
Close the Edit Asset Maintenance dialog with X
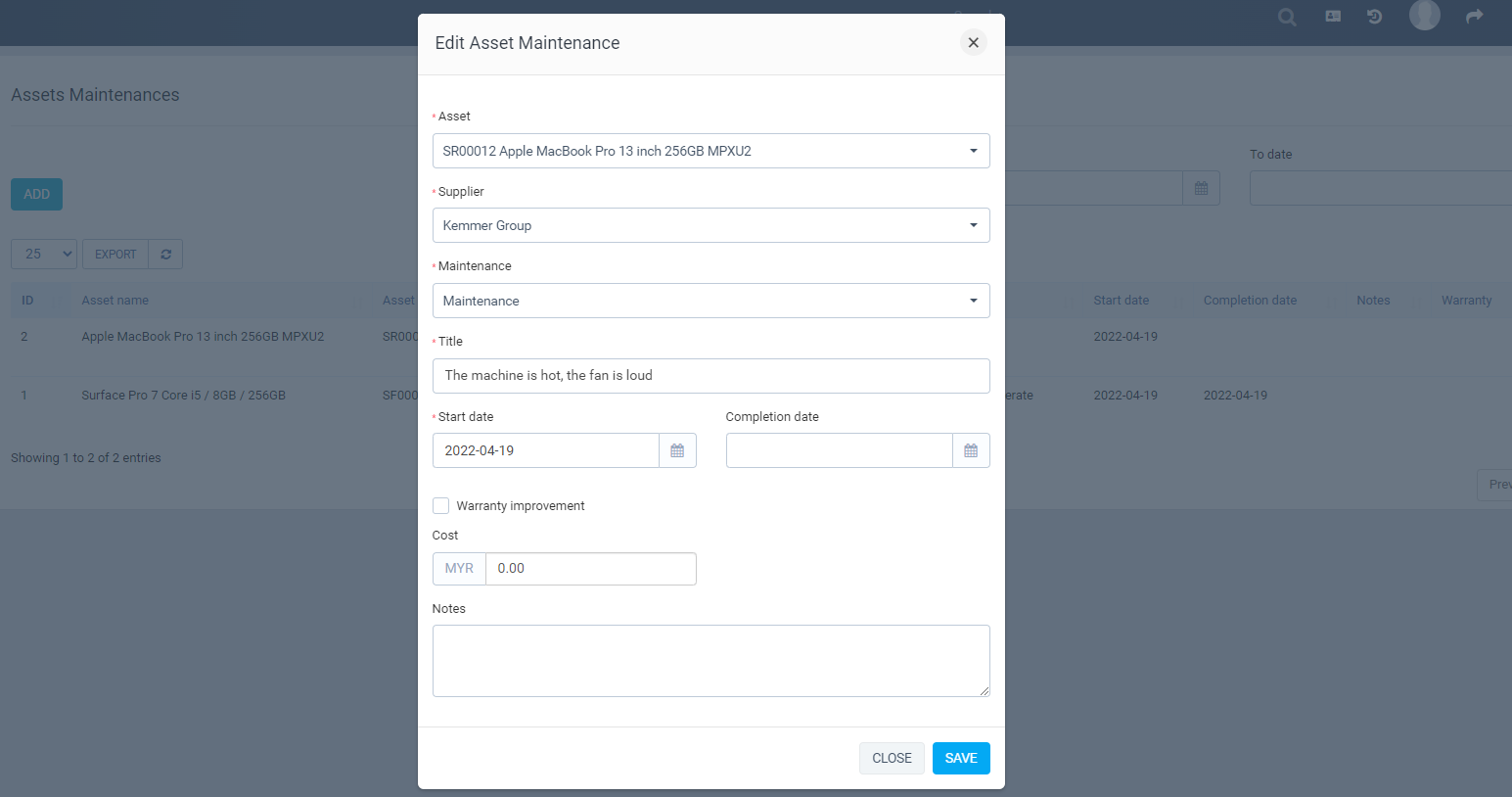973,42
